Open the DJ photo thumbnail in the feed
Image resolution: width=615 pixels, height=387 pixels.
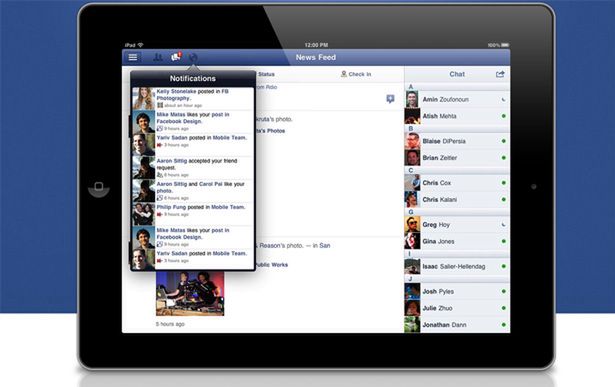190,294
